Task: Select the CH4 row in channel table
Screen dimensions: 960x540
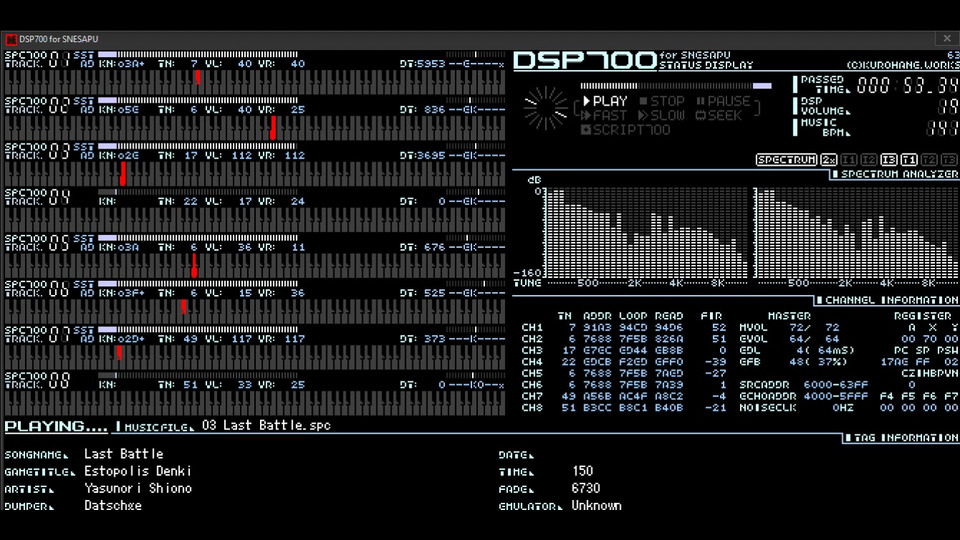Action: pos(623,362)
